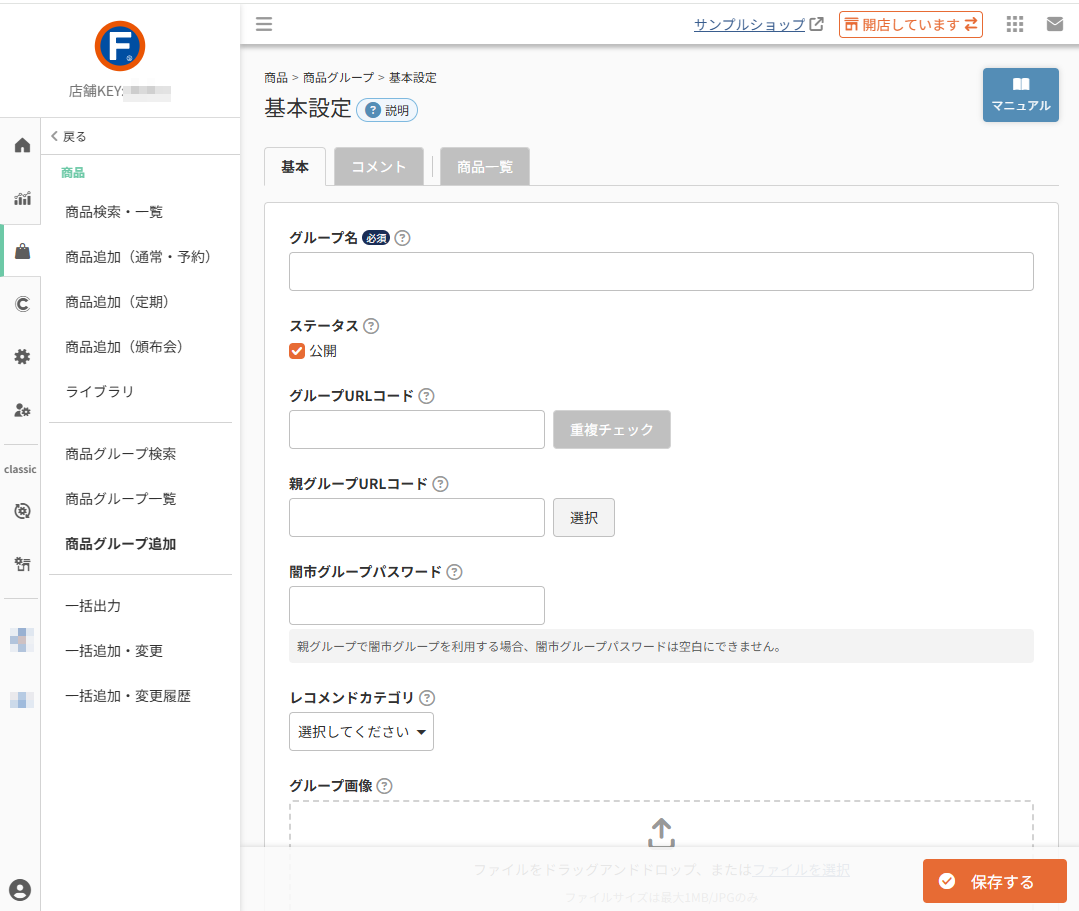Open the account profile icon at the bottom
This screenshot has height=911, width=1079.
click(x=20, y=890)
